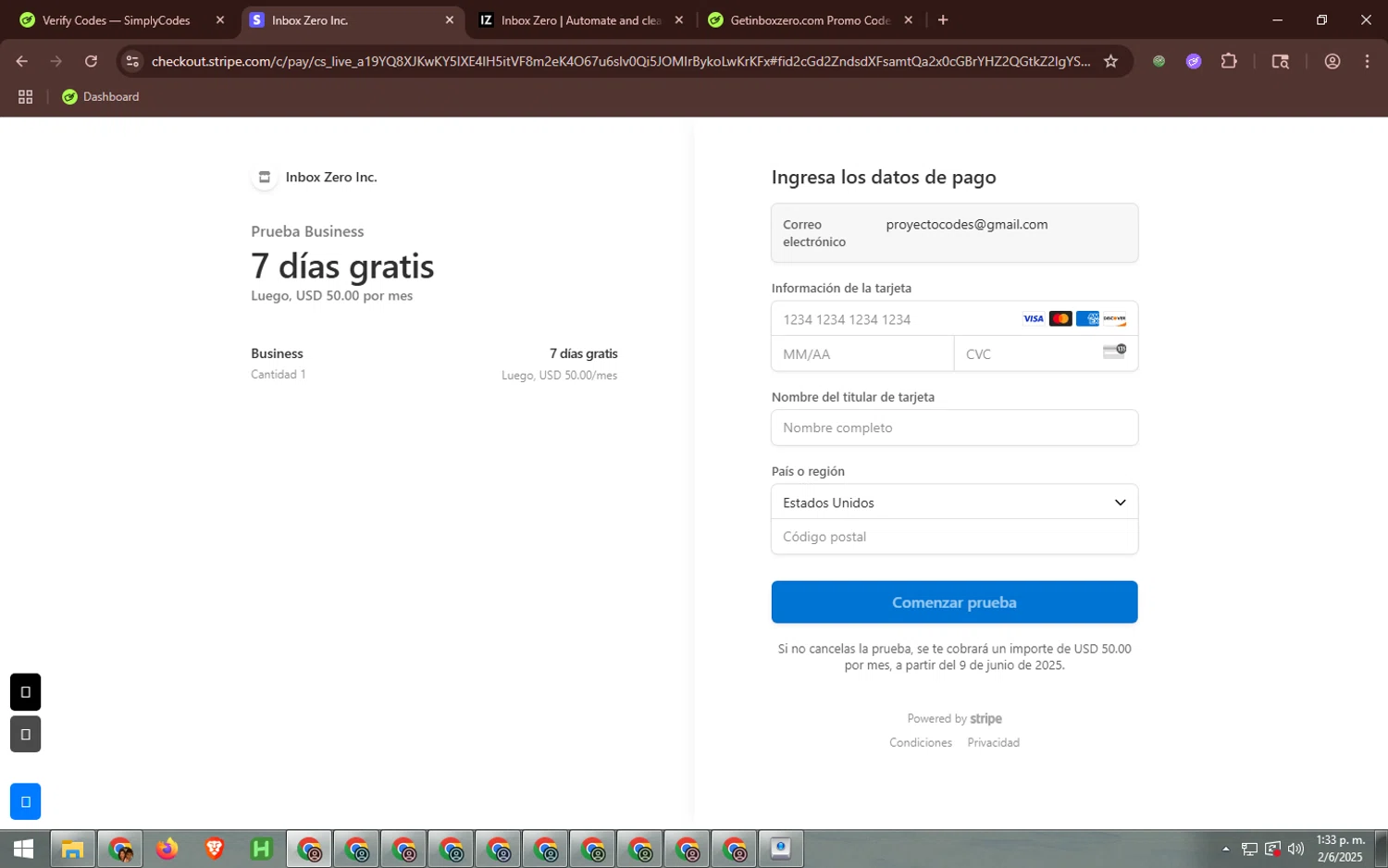Click the card number field

[954, 319]
